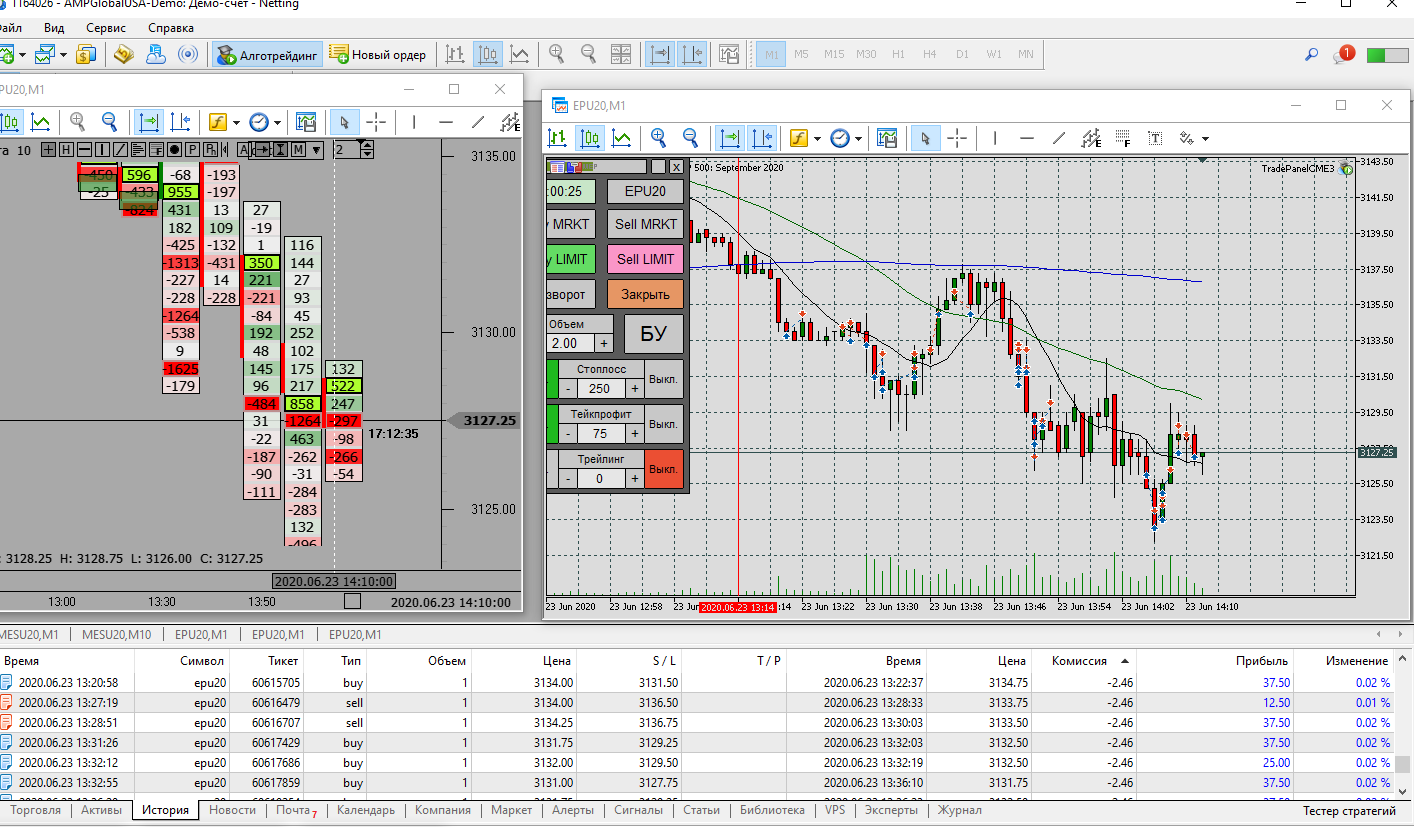
Task: Click the search magnifier icon at top right
Action: tap(1311, 54)
